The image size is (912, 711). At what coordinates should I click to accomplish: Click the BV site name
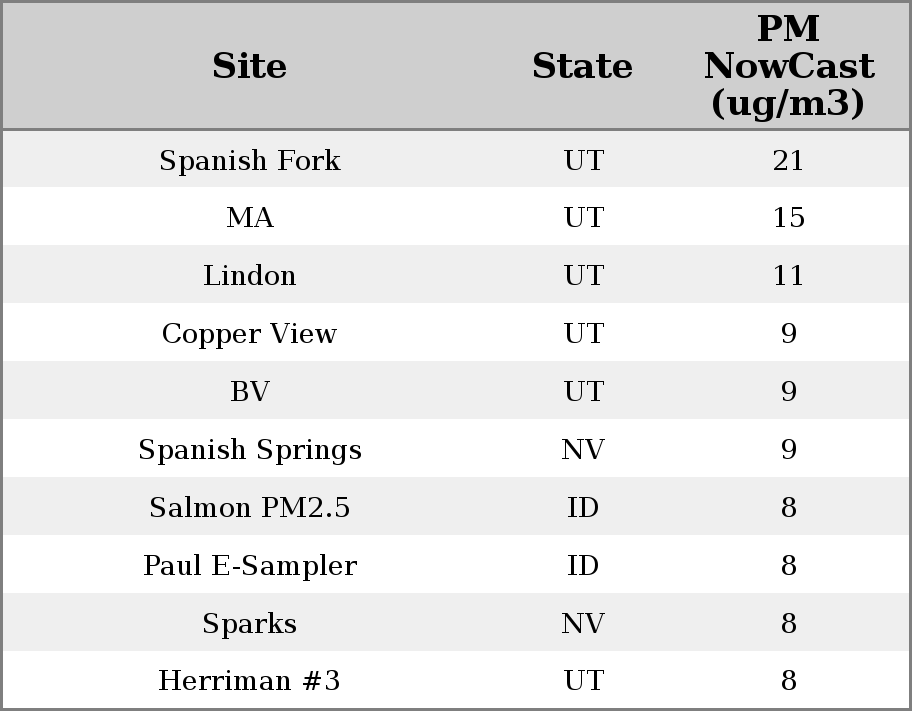(x=249, y=392)
